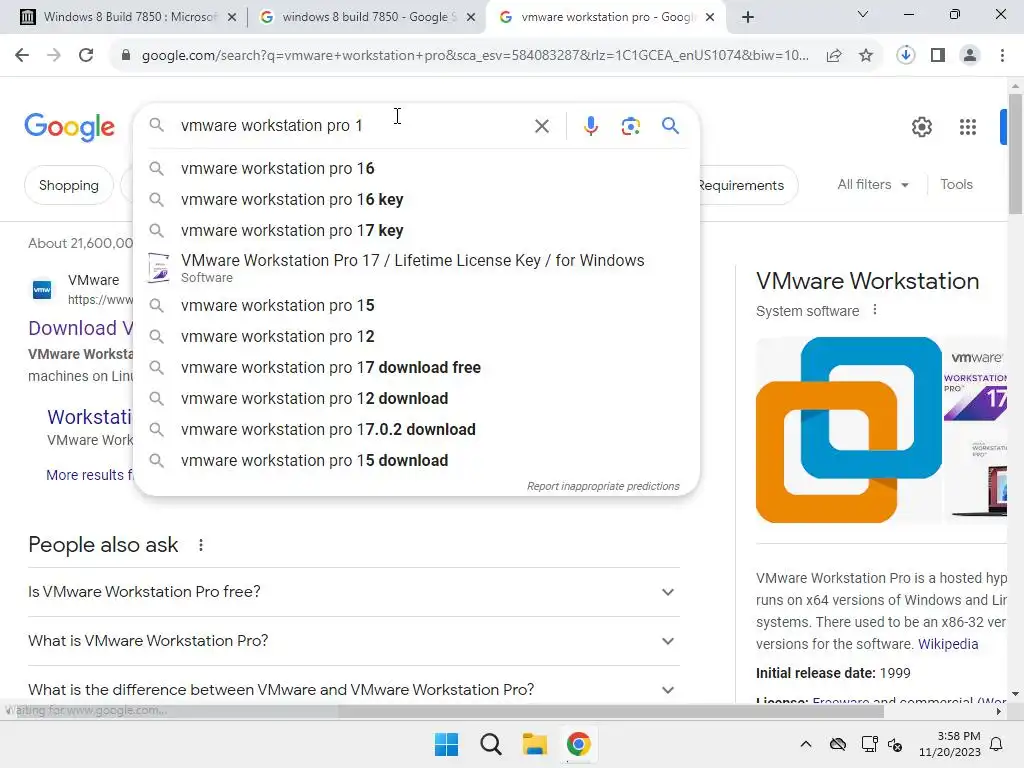Expand Is VMware Workstation Pro free?

[x=353, y=592]
